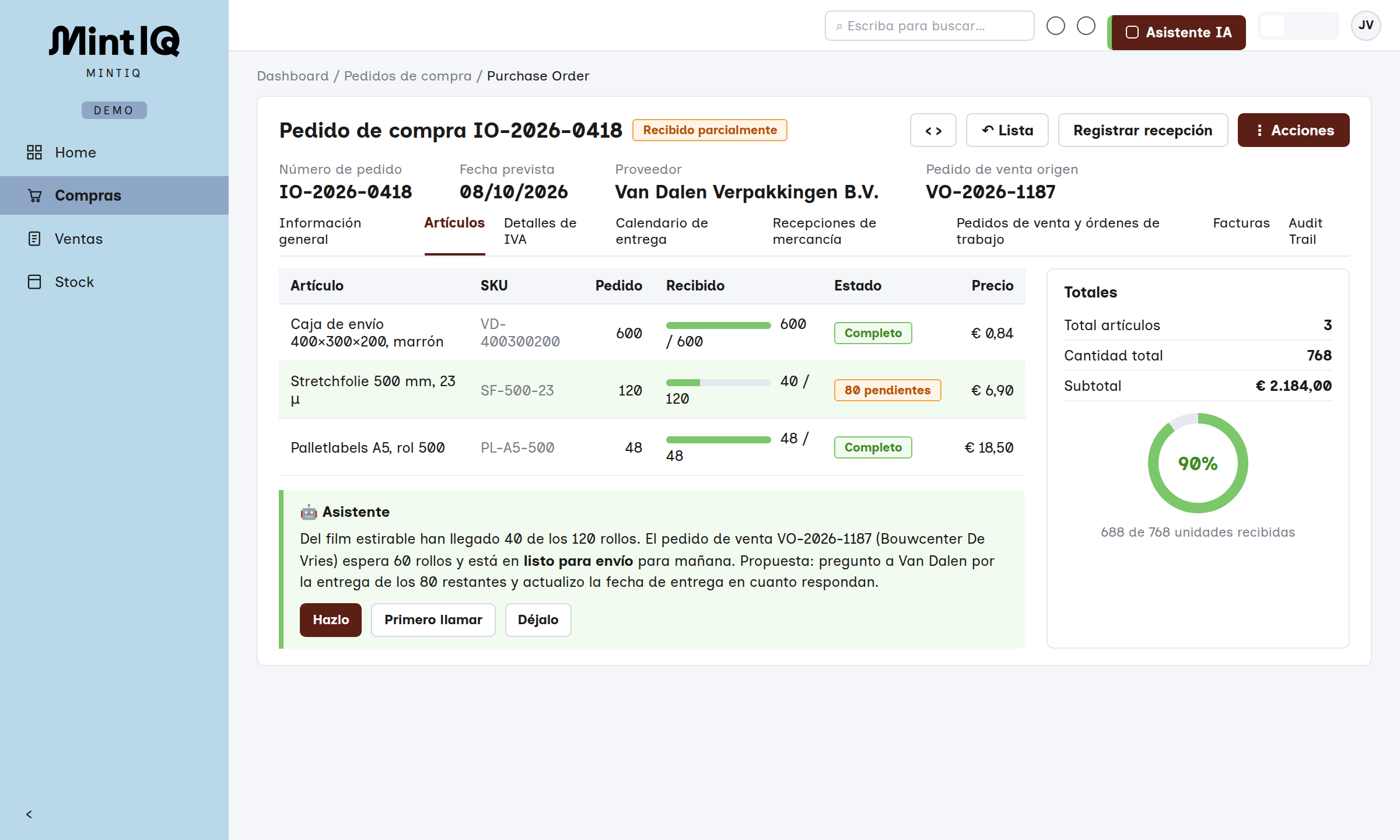This screenshot has width=1400, height=840.
Task: Navigate to Dashboard breadcrumb
Action: (293, 76)
